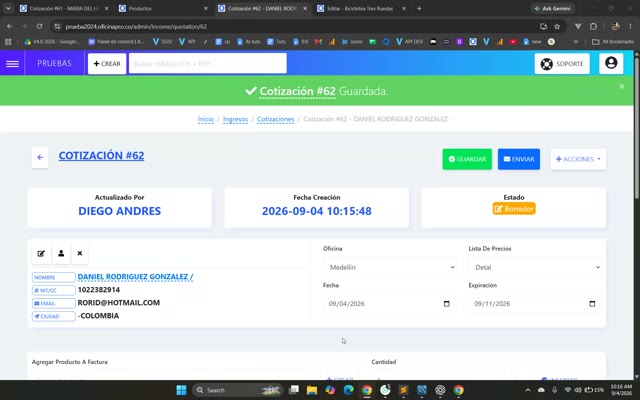This screenshot has width=640, height=400.
Task: Switch to Editar - Bicicleta Tres Ruedas tab
Action: click(x=362, y=9)
